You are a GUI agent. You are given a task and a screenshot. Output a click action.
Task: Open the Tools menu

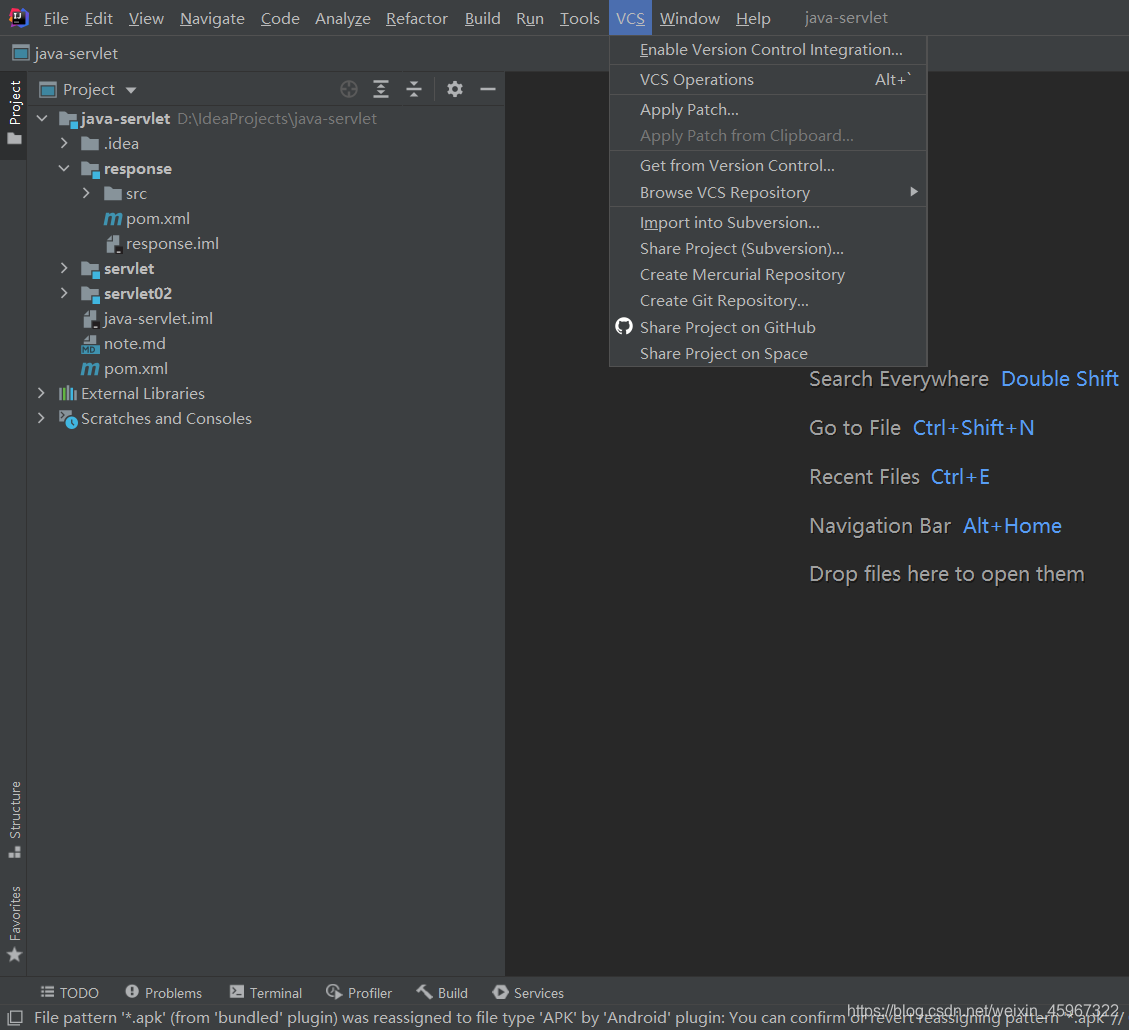(x=580, y=18)
